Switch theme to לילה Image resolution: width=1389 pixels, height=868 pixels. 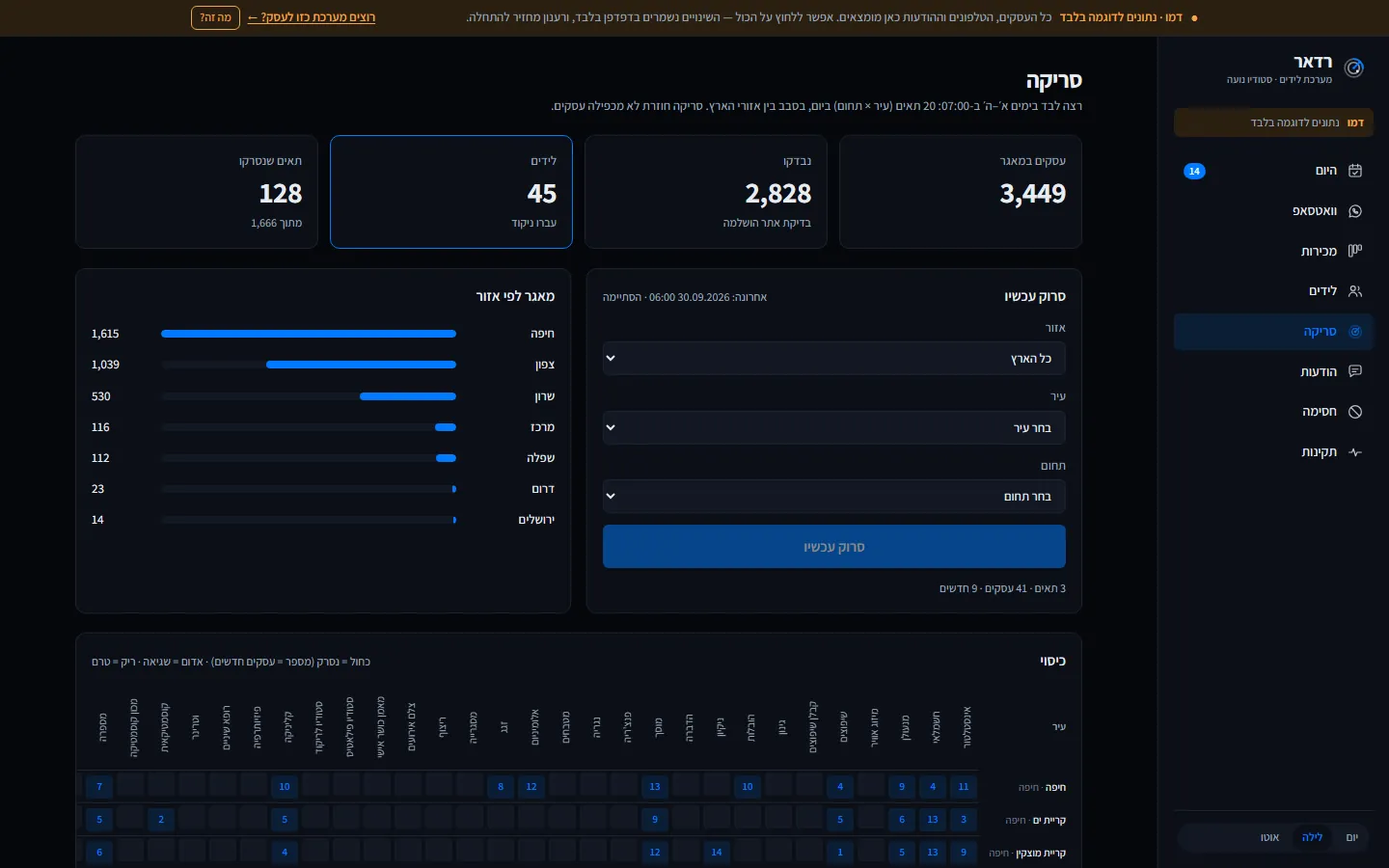(x=1312, y=837)
